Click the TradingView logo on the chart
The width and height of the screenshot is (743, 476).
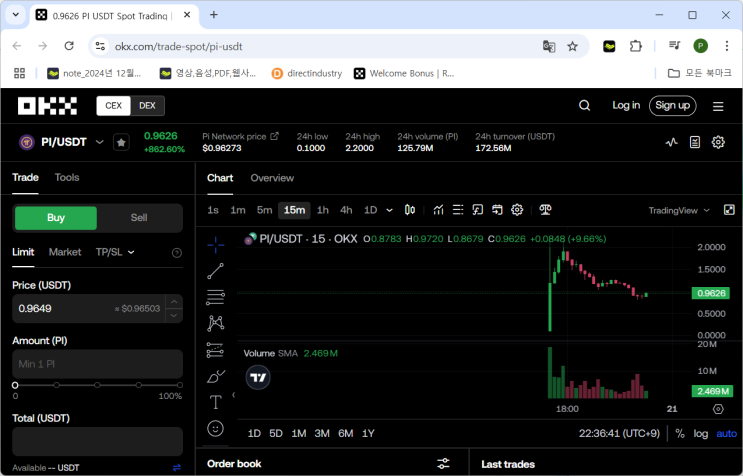(x=258, y=377)
